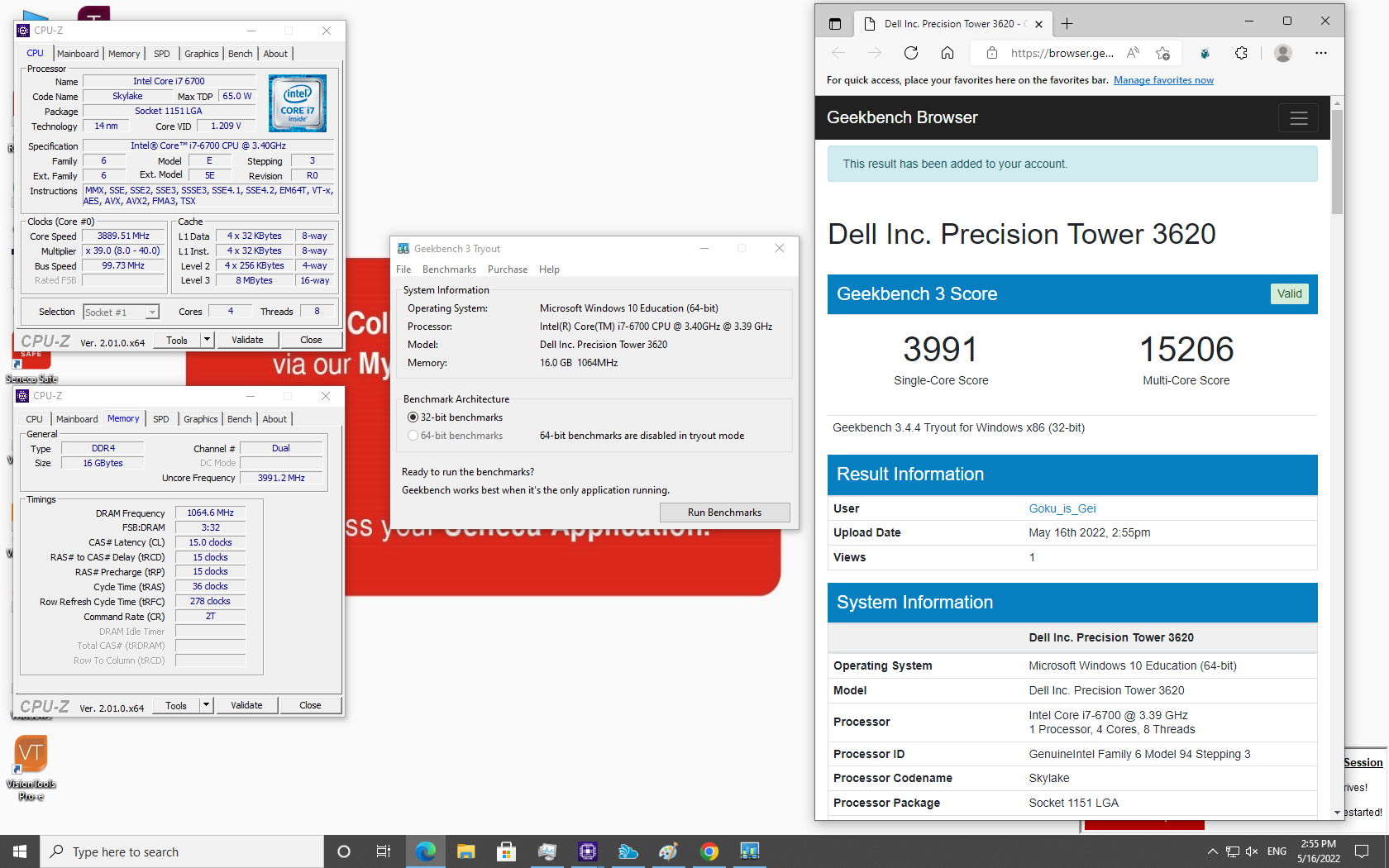This screenshot has width=1389, height=868.
Task: Open the Geekbench Purchase menu
Action: click(x=508, y=269)
